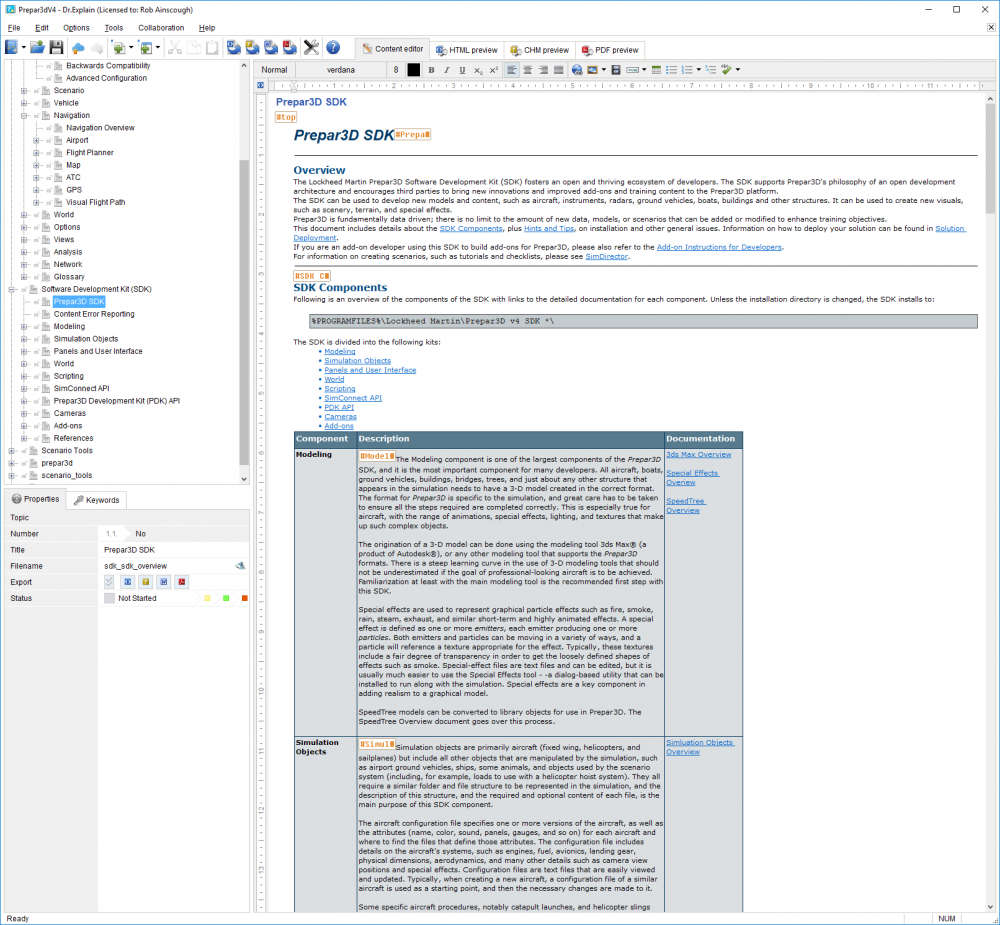Image resolution: width=1000 pixels, height=925 pixels.
Task: Apply italic formatting
Action: [x=446, y=70]
